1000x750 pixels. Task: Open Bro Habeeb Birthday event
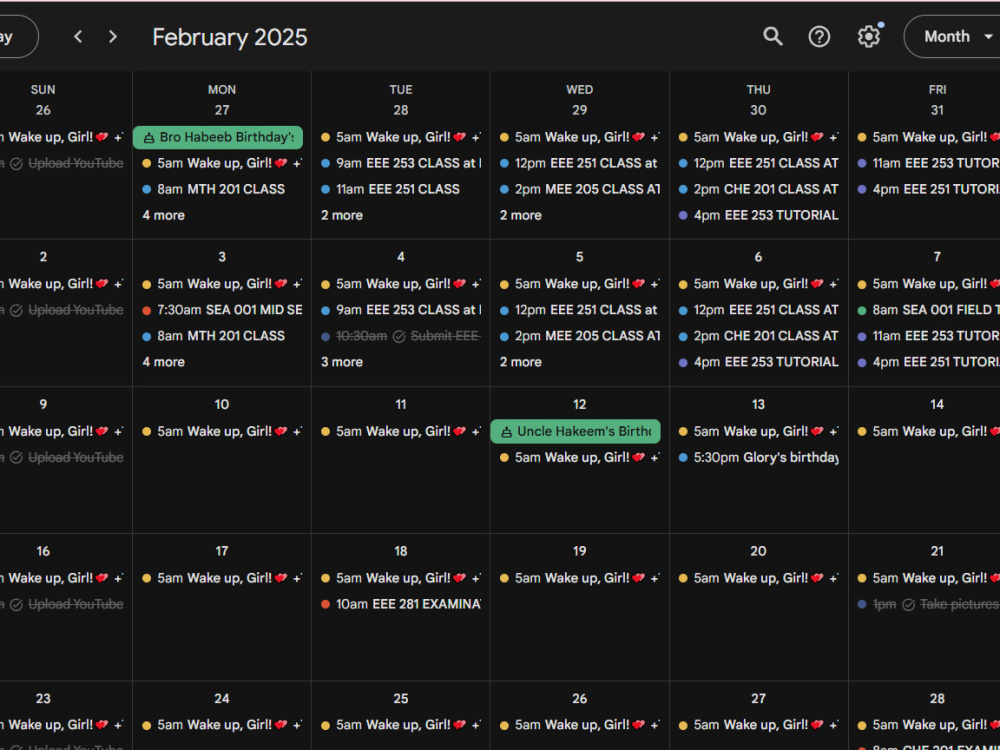(x=217, y=137)
